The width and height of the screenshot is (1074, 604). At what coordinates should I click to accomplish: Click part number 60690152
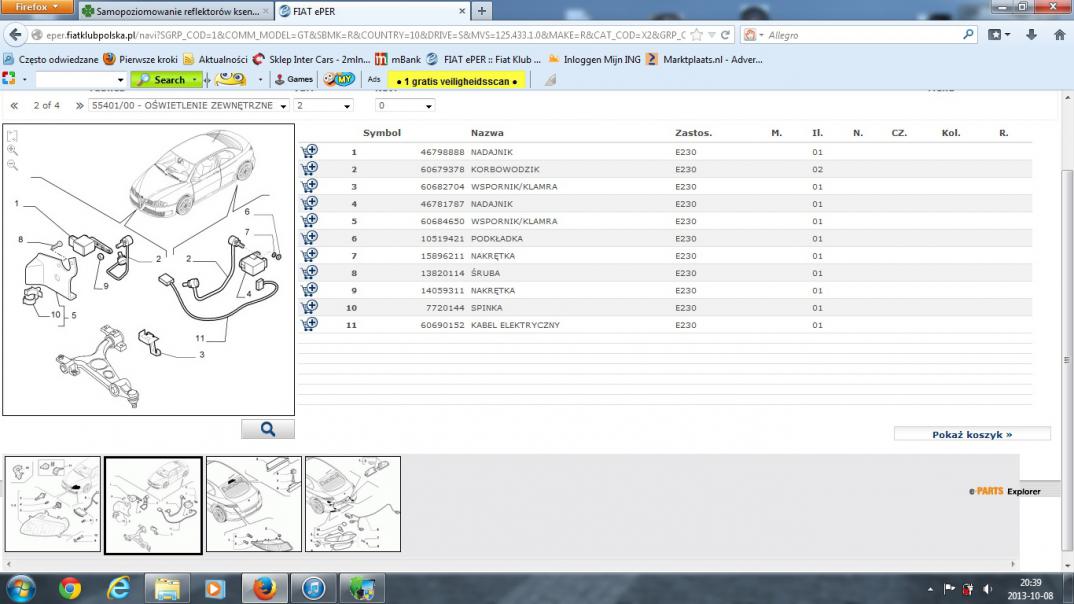pyautogui.click(x=442, y=325)
